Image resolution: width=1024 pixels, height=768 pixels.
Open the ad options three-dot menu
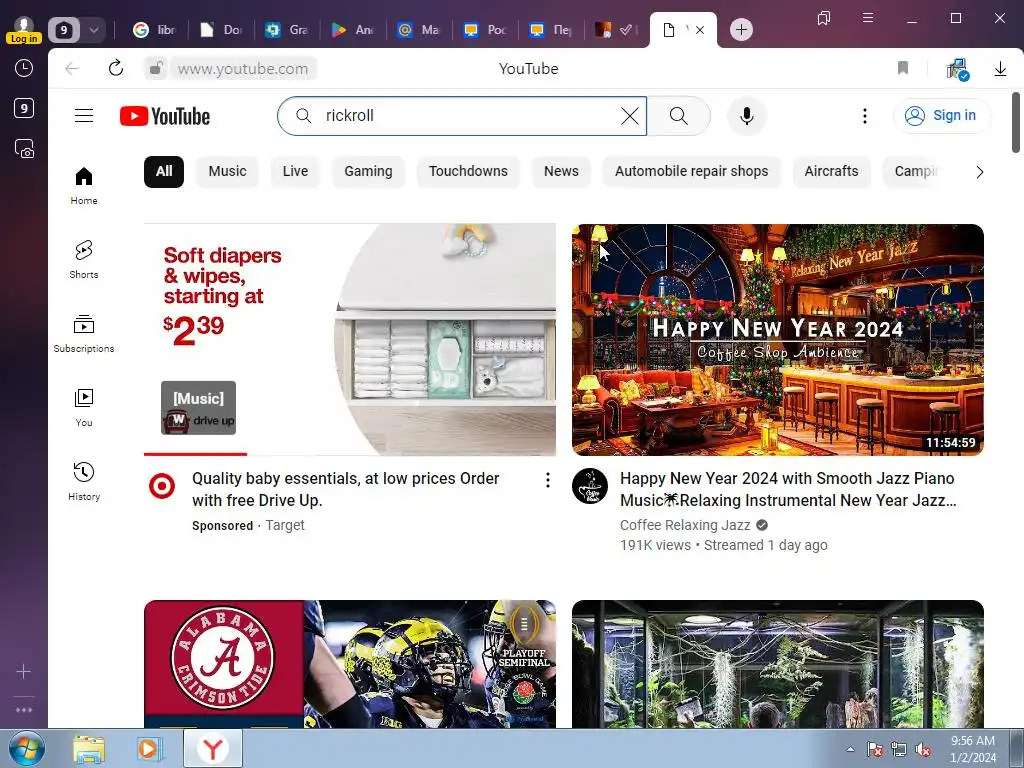pos(547,480)
